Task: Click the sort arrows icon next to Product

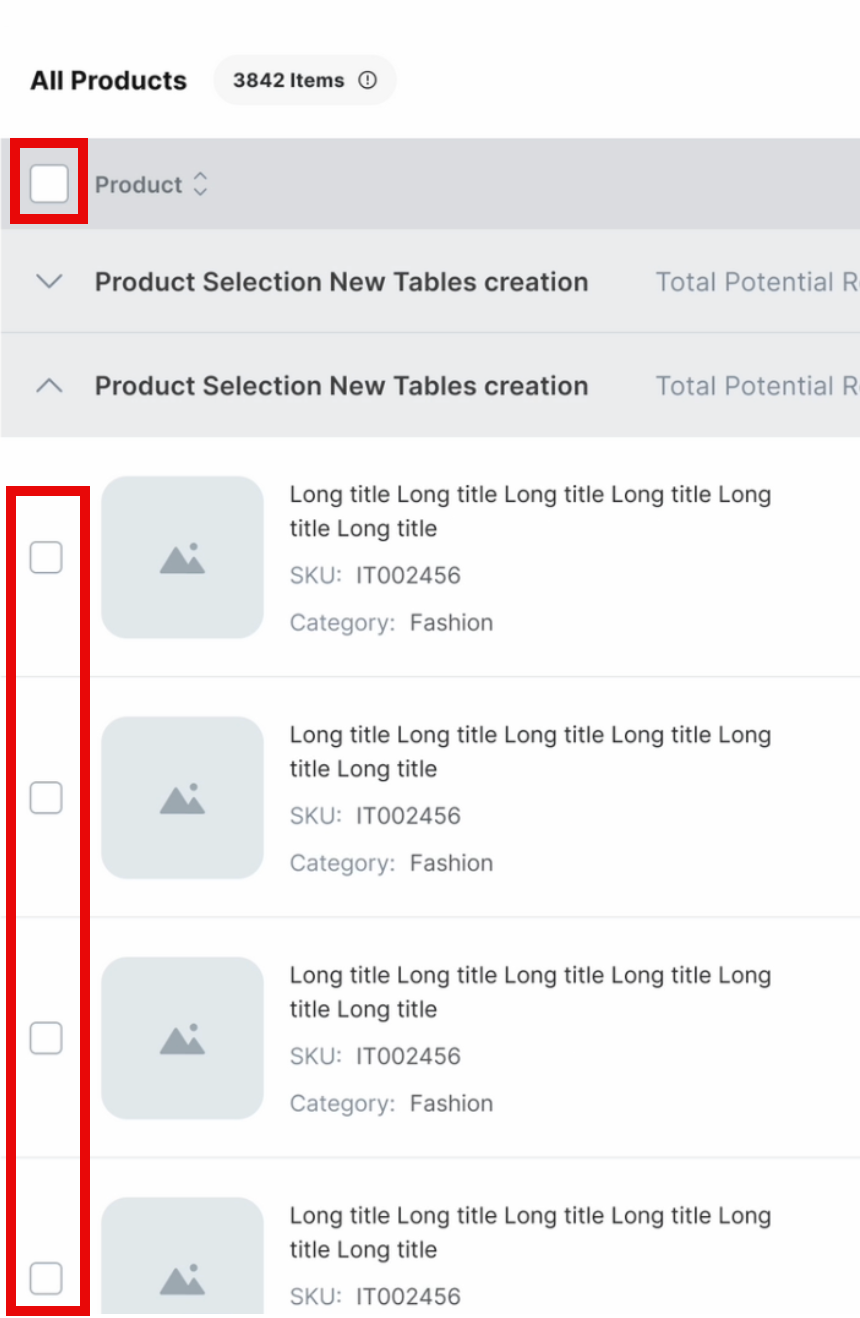Action: [x=201, y=185]
